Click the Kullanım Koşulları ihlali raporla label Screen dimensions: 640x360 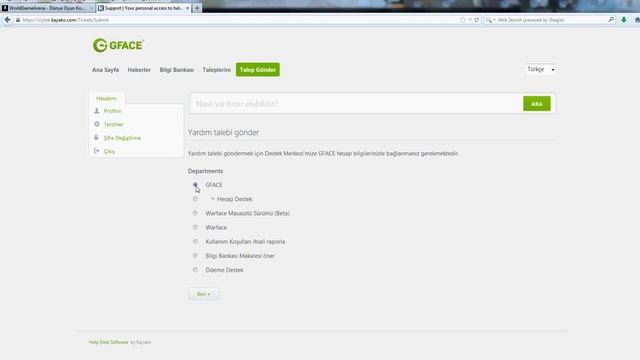pyautogui.click(x=245, y=242)
